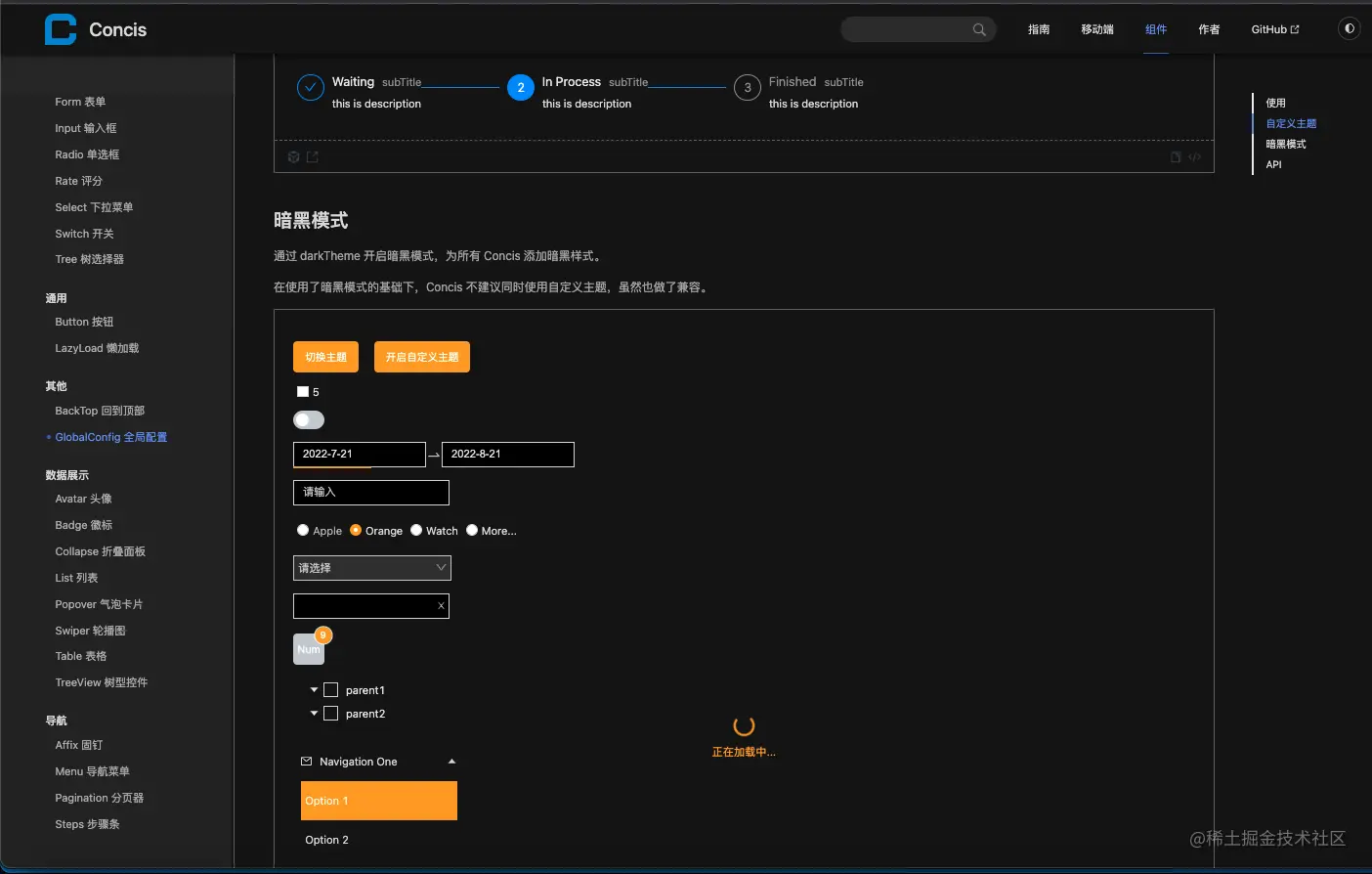The height and width of the screenshot is (874, 1372).
Task: Select the Watch radio option
Action: [x=416, y=530]
